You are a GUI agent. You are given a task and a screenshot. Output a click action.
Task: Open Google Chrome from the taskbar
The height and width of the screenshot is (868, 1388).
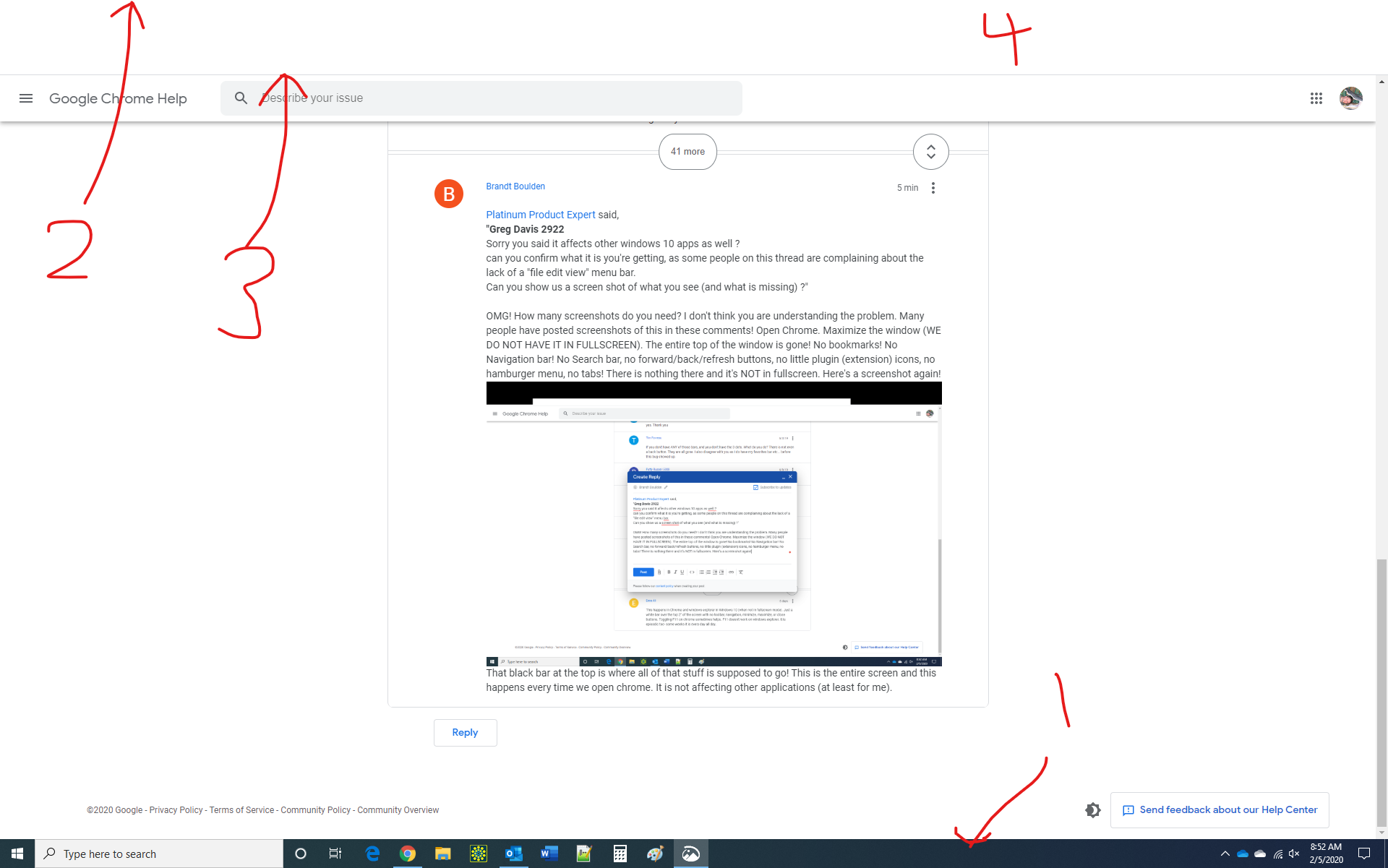tap(408, 854)
